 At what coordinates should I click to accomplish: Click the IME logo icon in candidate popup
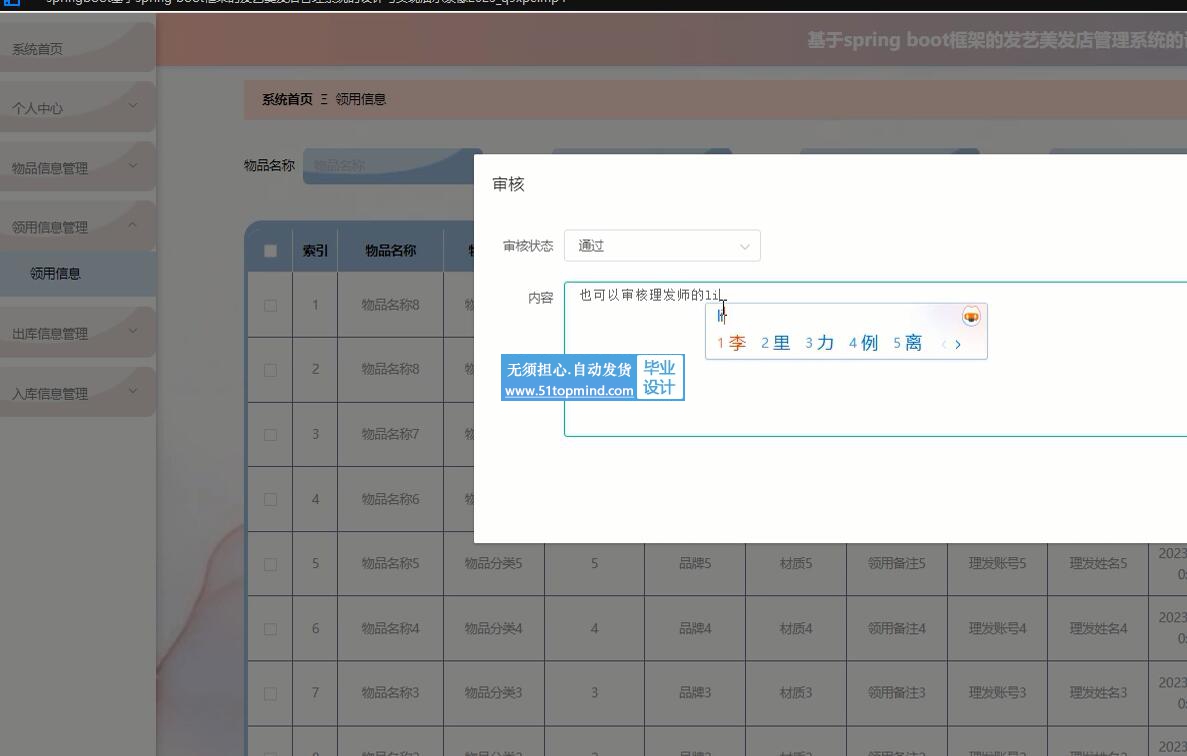point(970,316)
